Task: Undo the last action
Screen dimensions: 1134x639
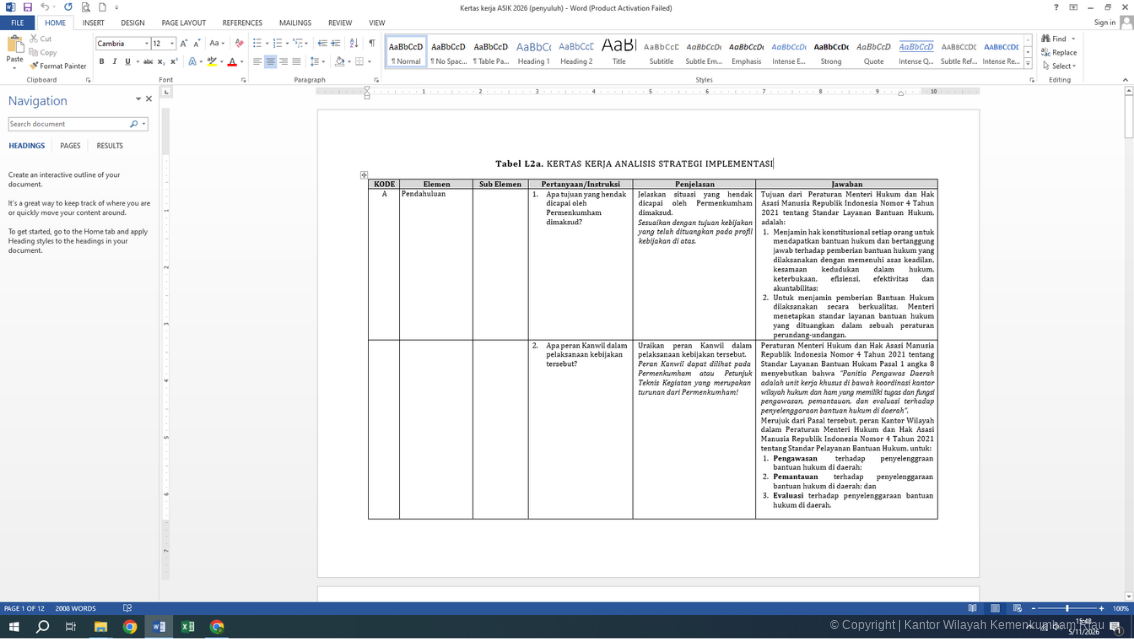Action: pyautogui.click(x=45, y=7)
